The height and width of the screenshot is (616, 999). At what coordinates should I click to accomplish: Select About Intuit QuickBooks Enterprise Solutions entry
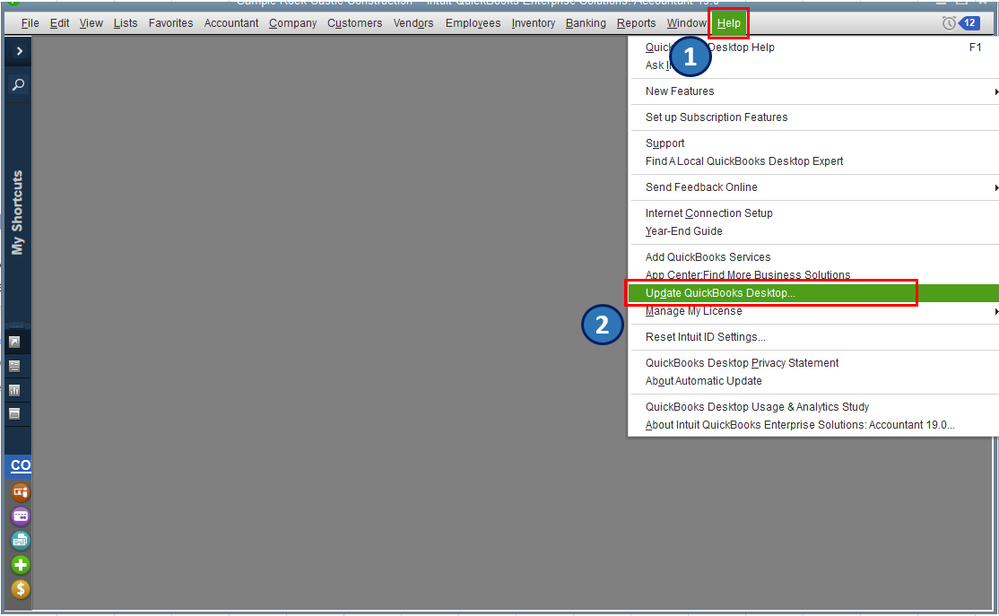click(x=814, y=425)
